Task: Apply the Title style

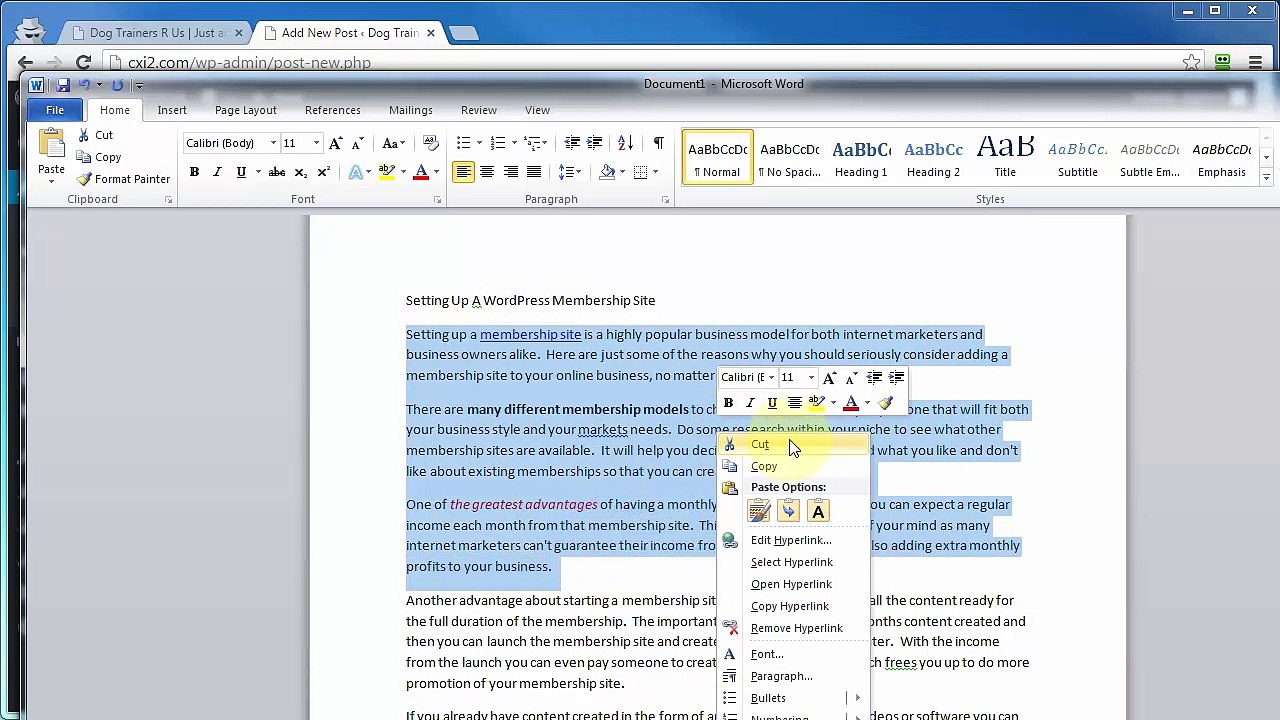Action: (1005, 158)
